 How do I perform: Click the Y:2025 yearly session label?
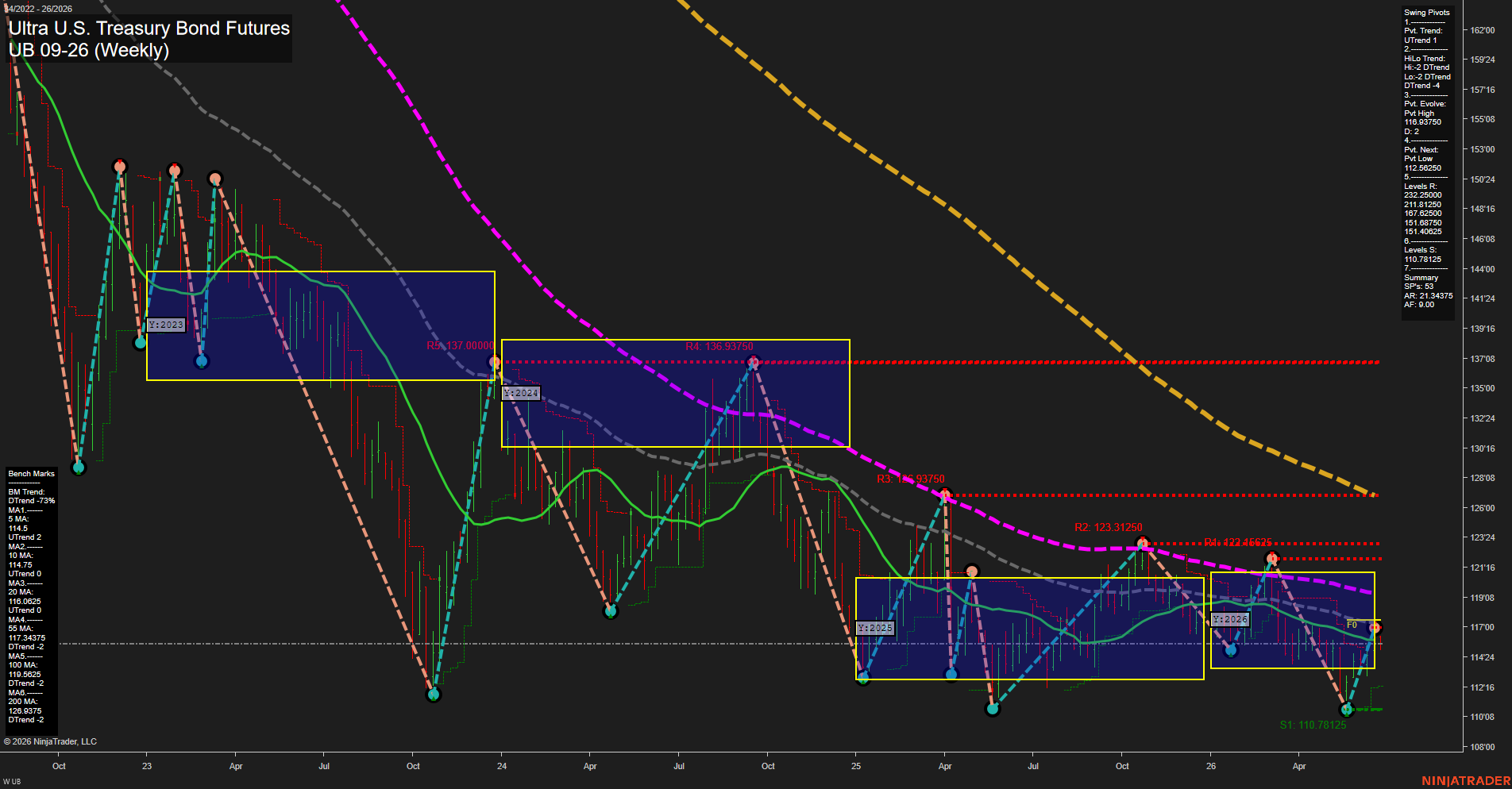[875, 628]
